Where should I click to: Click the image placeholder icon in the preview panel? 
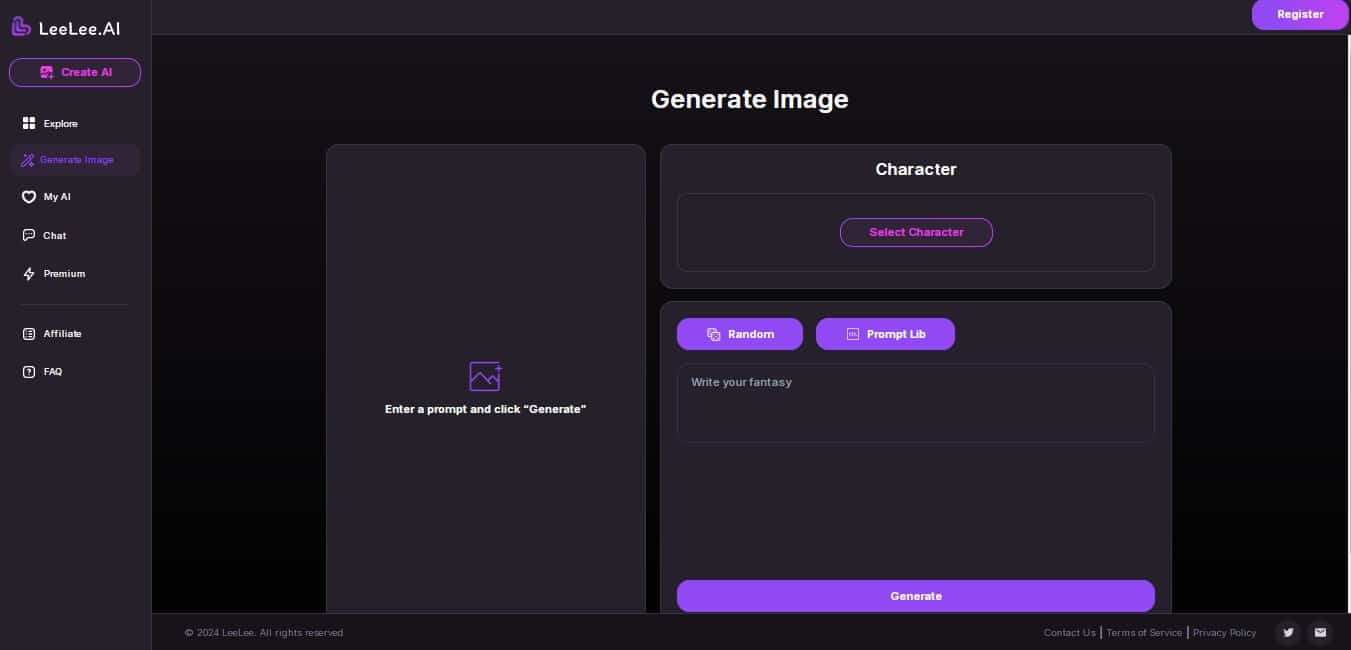click(x=485, y=376)
